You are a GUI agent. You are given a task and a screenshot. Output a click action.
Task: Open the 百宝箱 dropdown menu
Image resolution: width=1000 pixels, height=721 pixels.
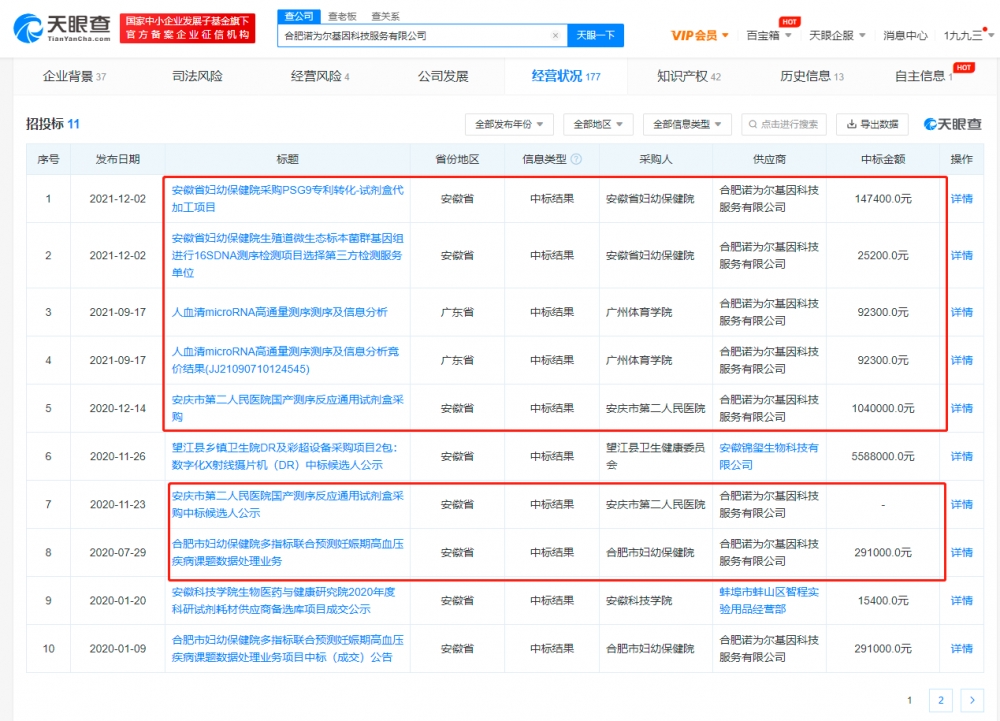click(768, 36)
